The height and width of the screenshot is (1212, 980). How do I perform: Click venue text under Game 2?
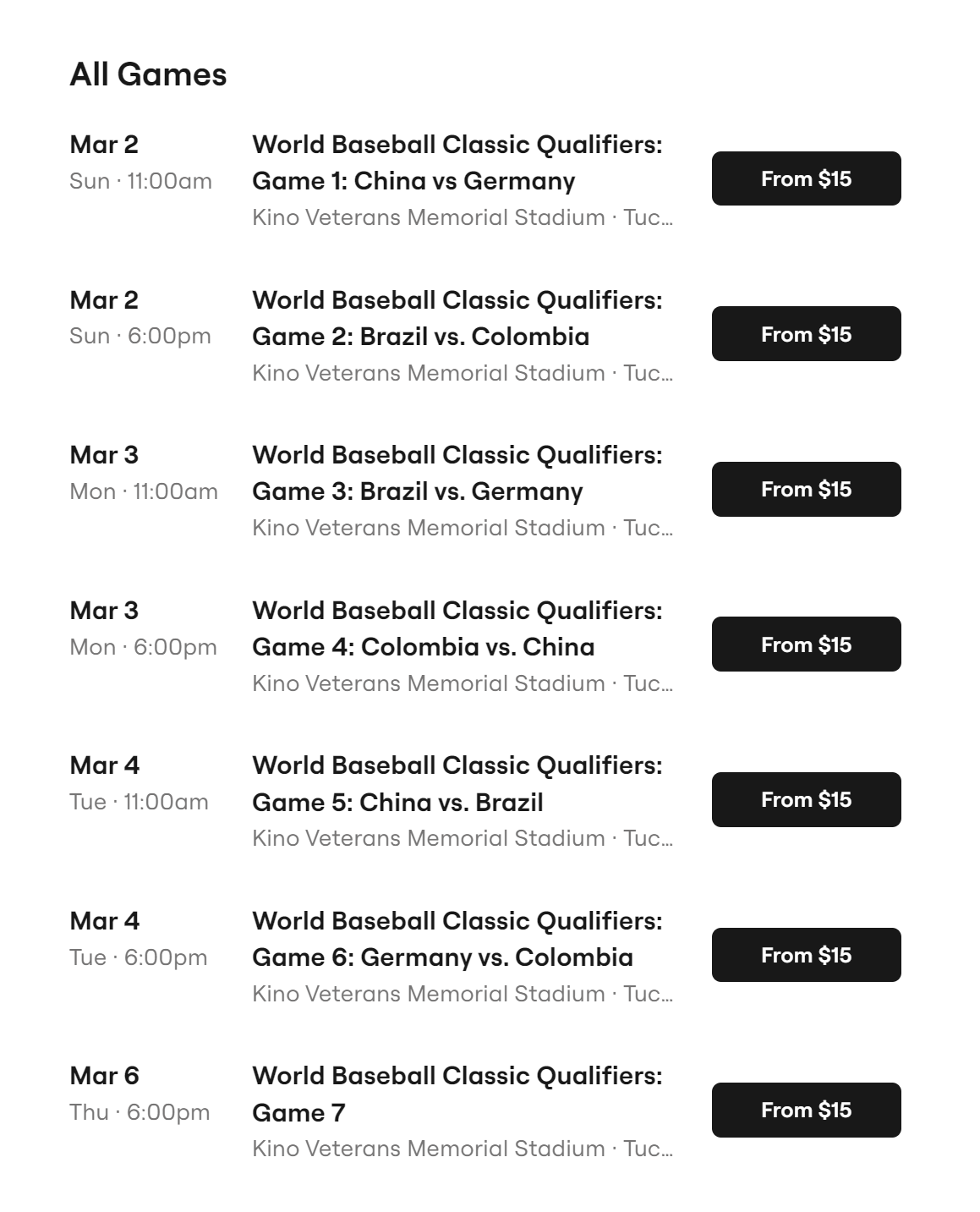point(463,373)
